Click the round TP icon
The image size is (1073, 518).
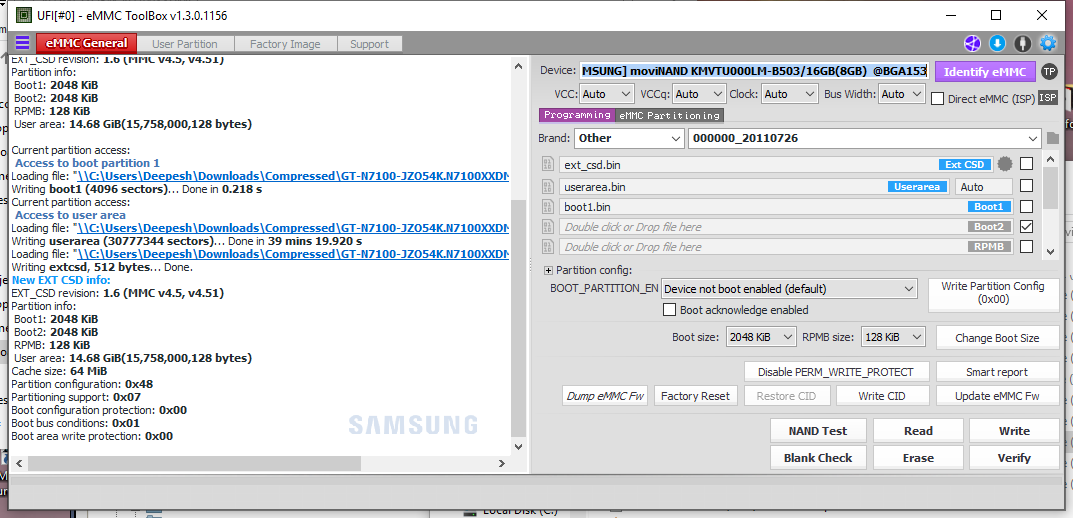coord(1049,71)
